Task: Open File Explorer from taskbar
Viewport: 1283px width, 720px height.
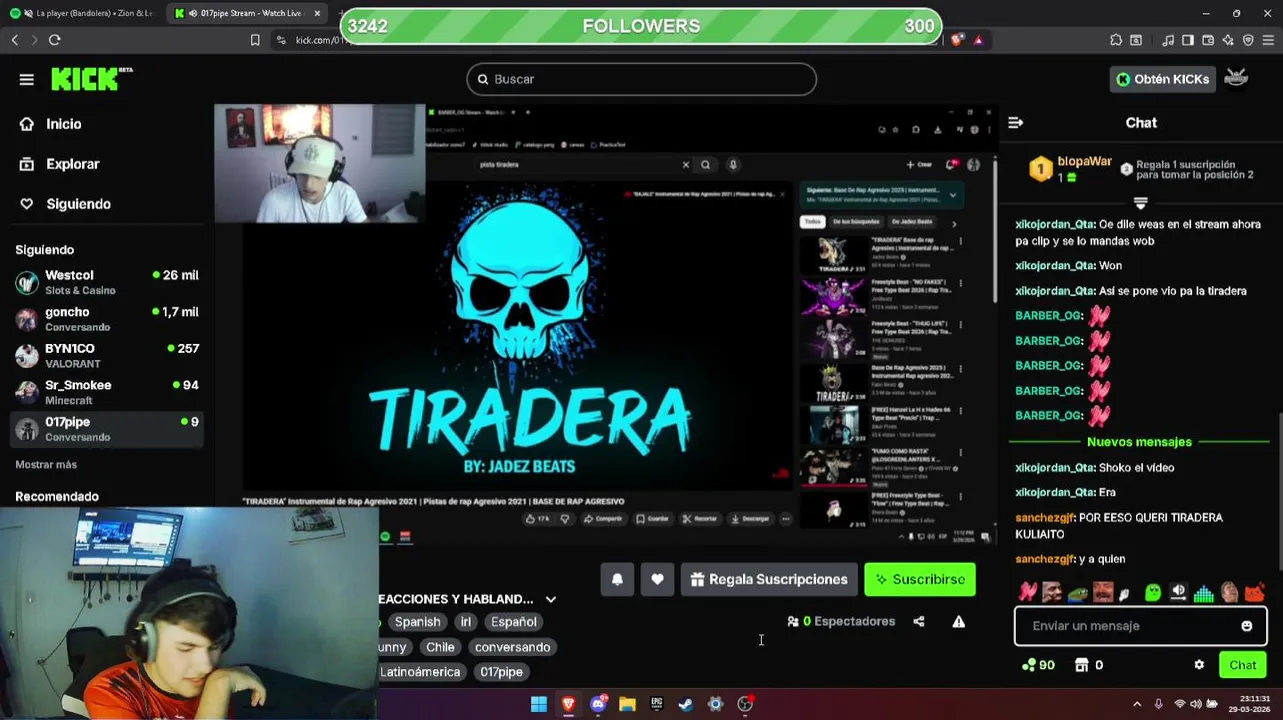Action: click(627, 704)
